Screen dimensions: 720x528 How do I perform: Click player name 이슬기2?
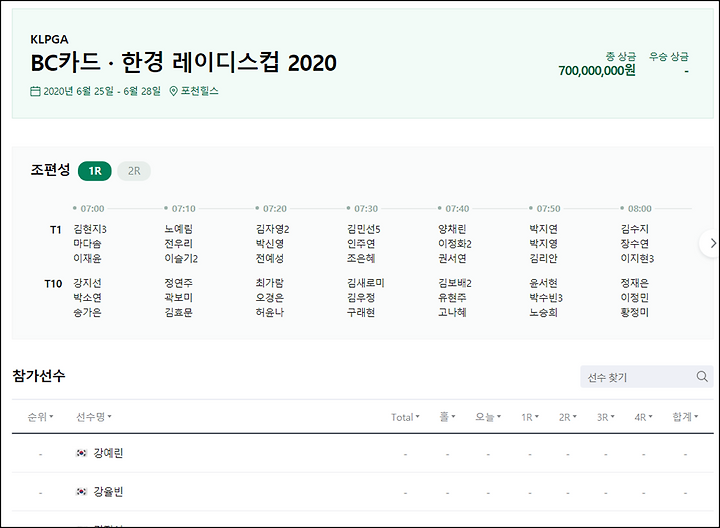[x=181, y=258]
